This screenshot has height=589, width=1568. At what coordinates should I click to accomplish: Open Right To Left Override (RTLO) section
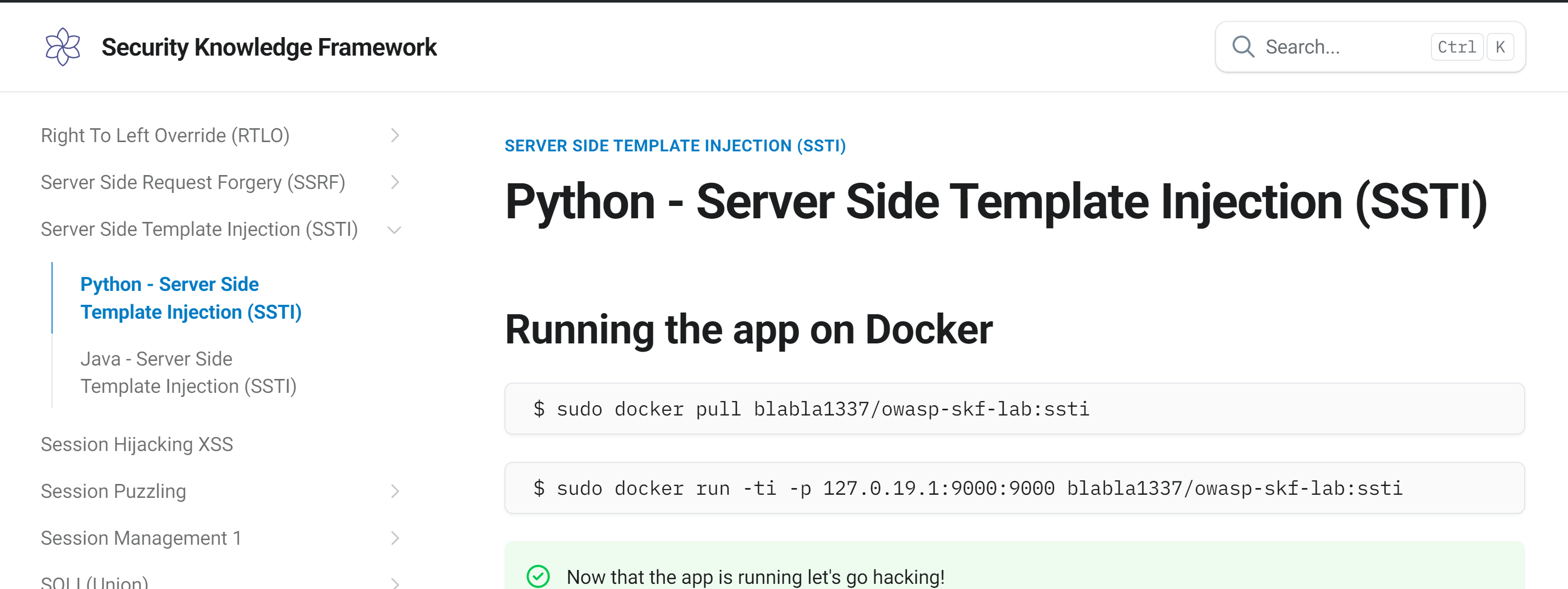click(x=165, y=135)
